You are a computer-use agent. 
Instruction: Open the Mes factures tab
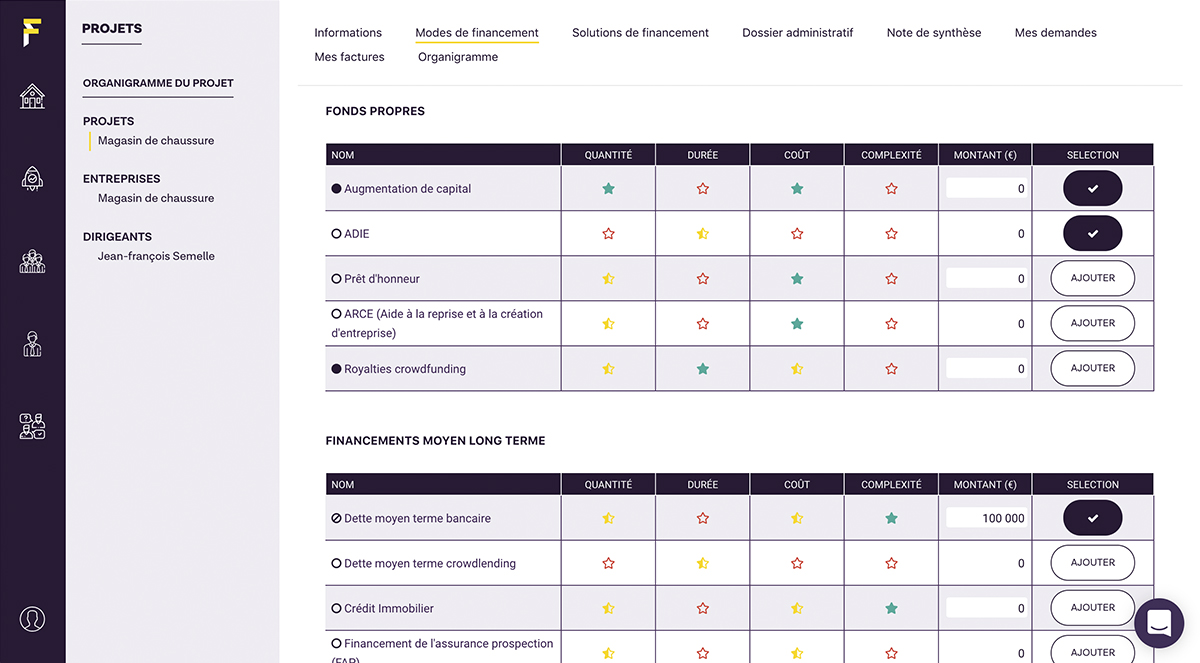click(349, 57)
